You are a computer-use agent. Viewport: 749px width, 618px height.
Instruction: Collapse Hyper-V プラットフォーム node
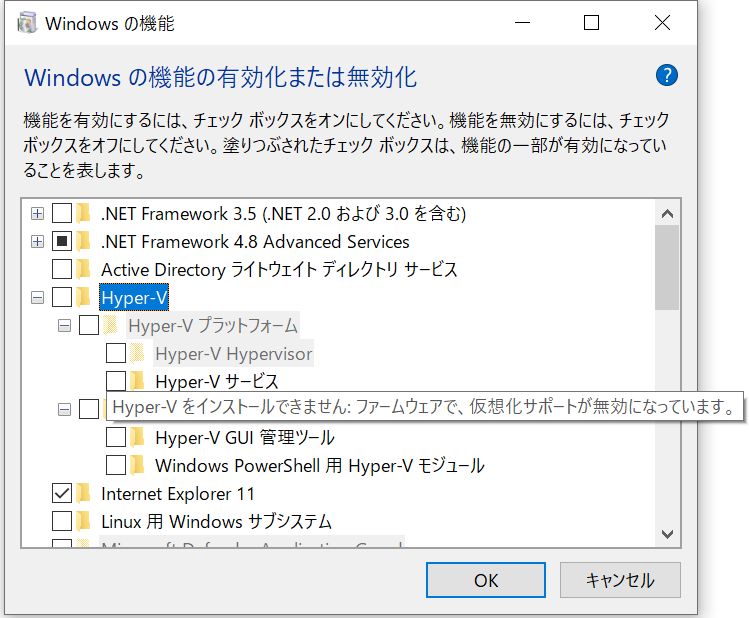[64, 326]
